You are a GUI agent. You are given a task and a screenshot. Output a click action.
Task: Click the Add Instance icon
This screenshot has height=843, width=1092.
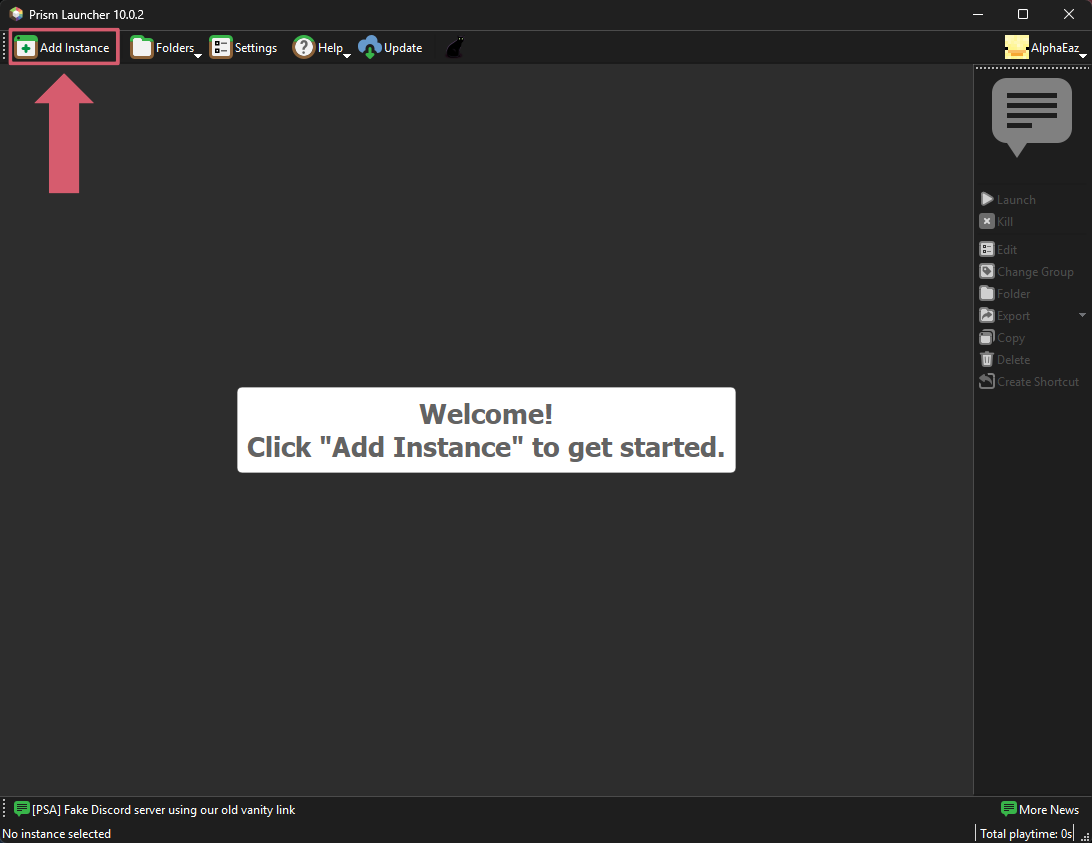point(27,46)
